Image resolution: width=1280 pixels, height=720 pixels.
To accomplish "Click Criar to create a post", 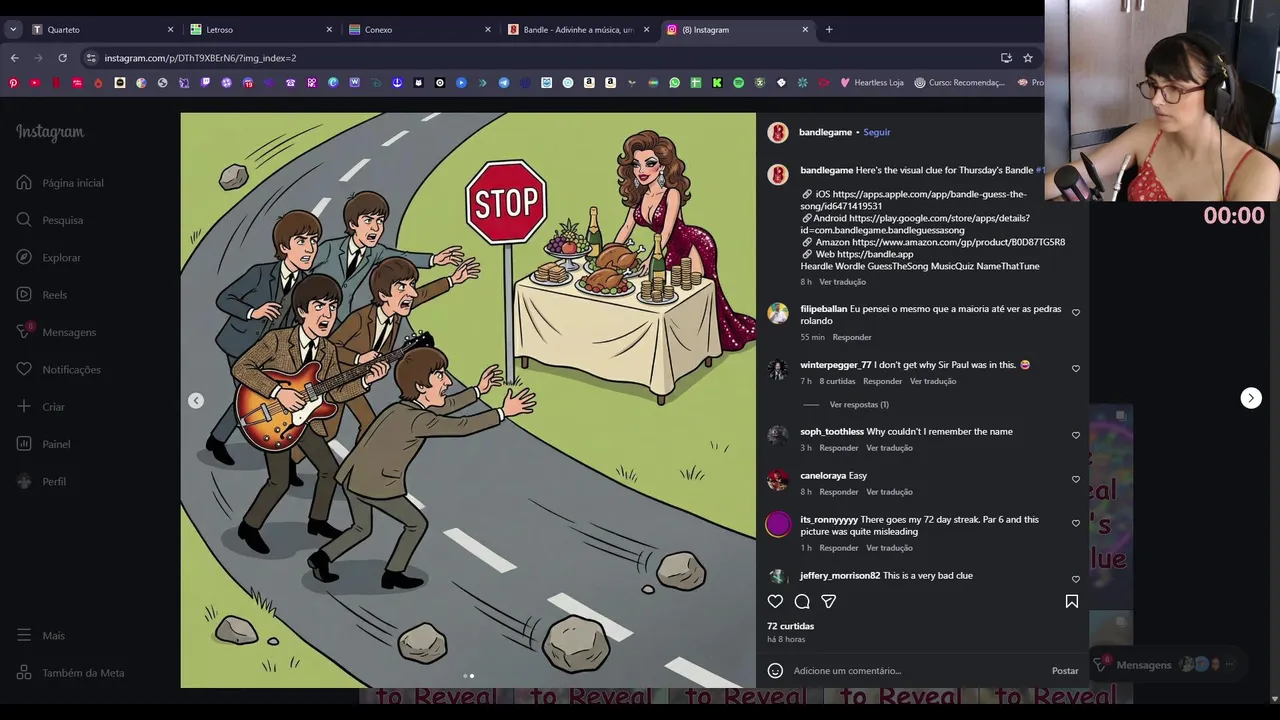I will click(x=41, y=407).
